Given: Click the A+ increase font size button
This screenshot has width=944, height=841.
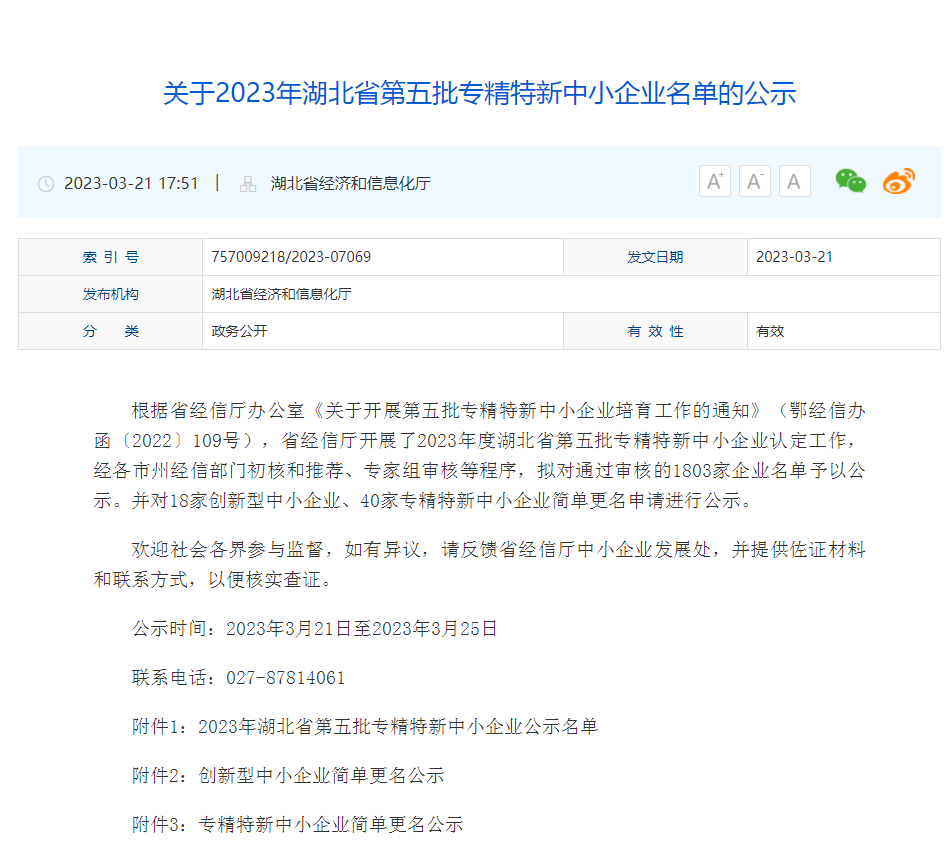Looking at the screenshot, I should 714,181.
